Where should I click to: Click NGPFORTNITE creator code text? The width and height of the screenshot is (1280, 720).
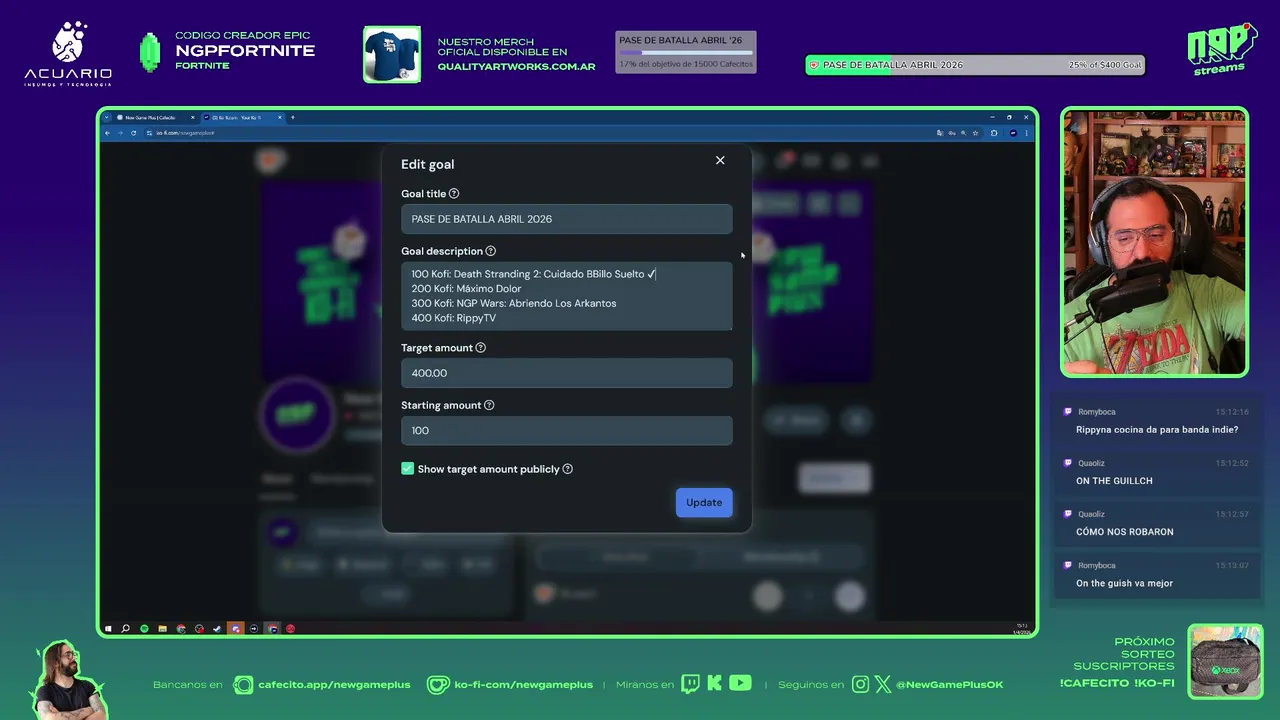(x=245, y=51)
